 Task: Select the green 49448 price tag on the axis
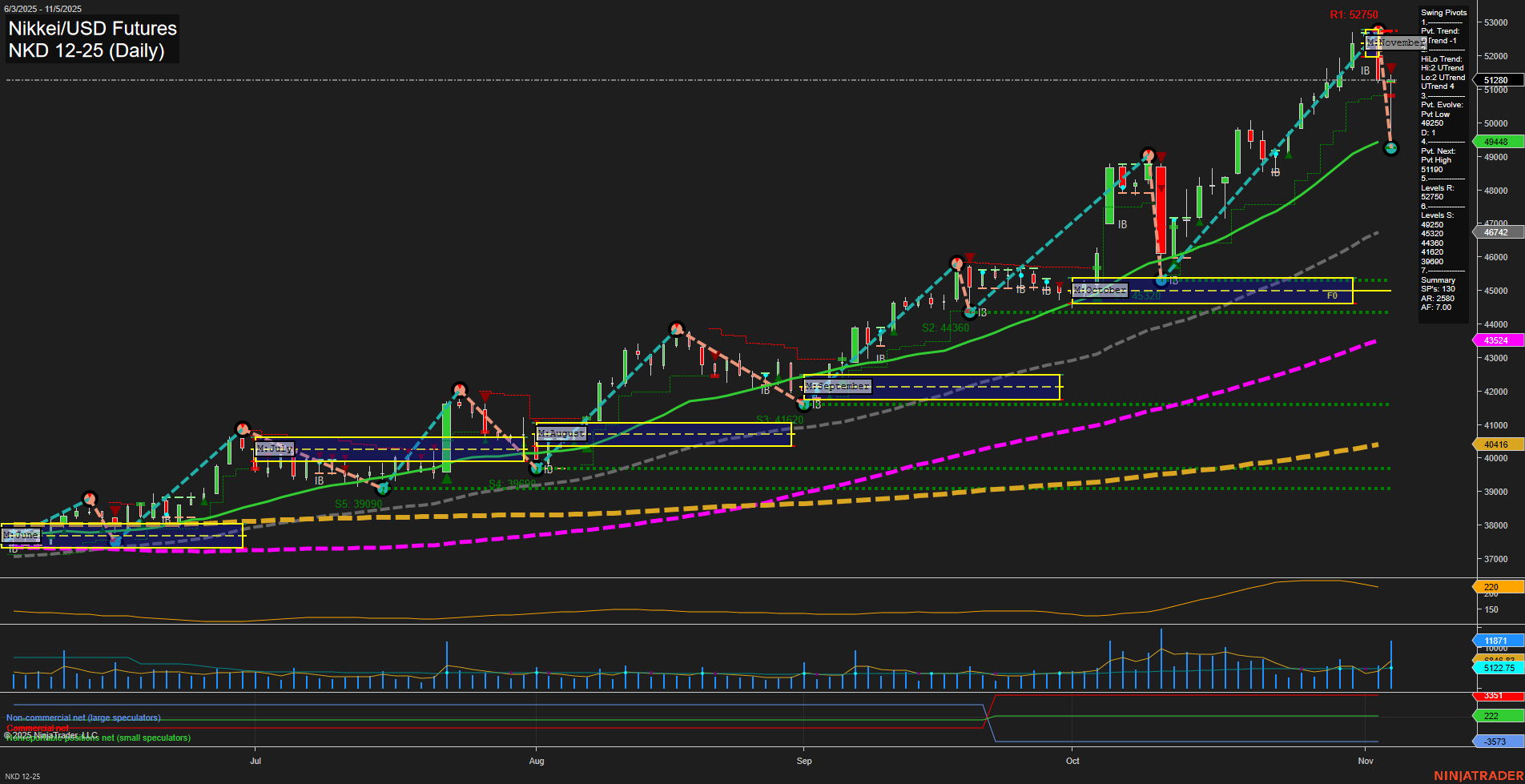click(1496, 142)
